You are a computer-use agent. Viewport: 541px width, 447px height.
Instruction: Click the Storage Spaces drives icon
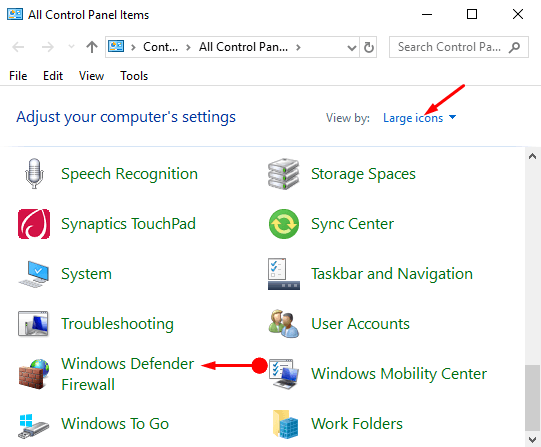pos(284,174)
